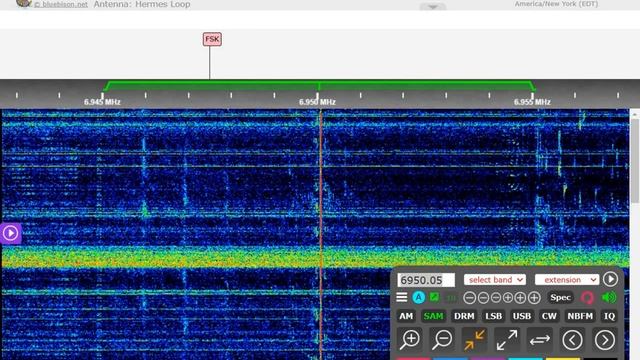Open the bluebison.net link

(x=61, y=4)
